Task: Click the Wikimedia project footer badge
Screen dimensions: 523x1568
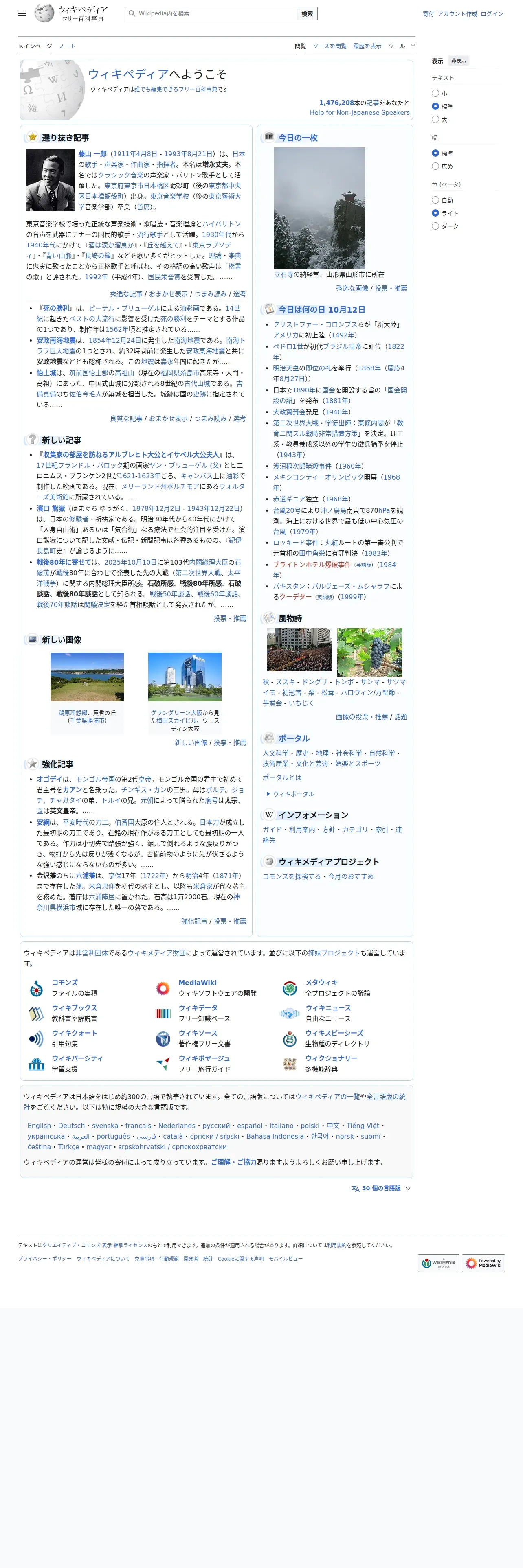Action: click(x=438, y=1263)
